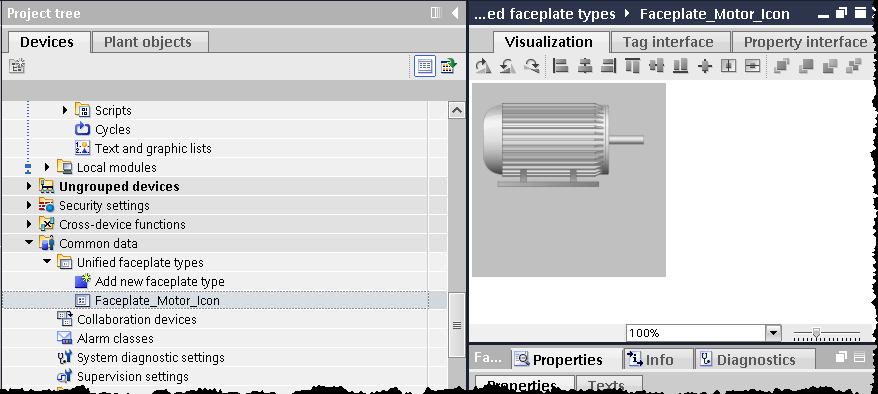Click the center-on-screen alignment icon
This screenshot has width=878, height=394.
(705, 66)
